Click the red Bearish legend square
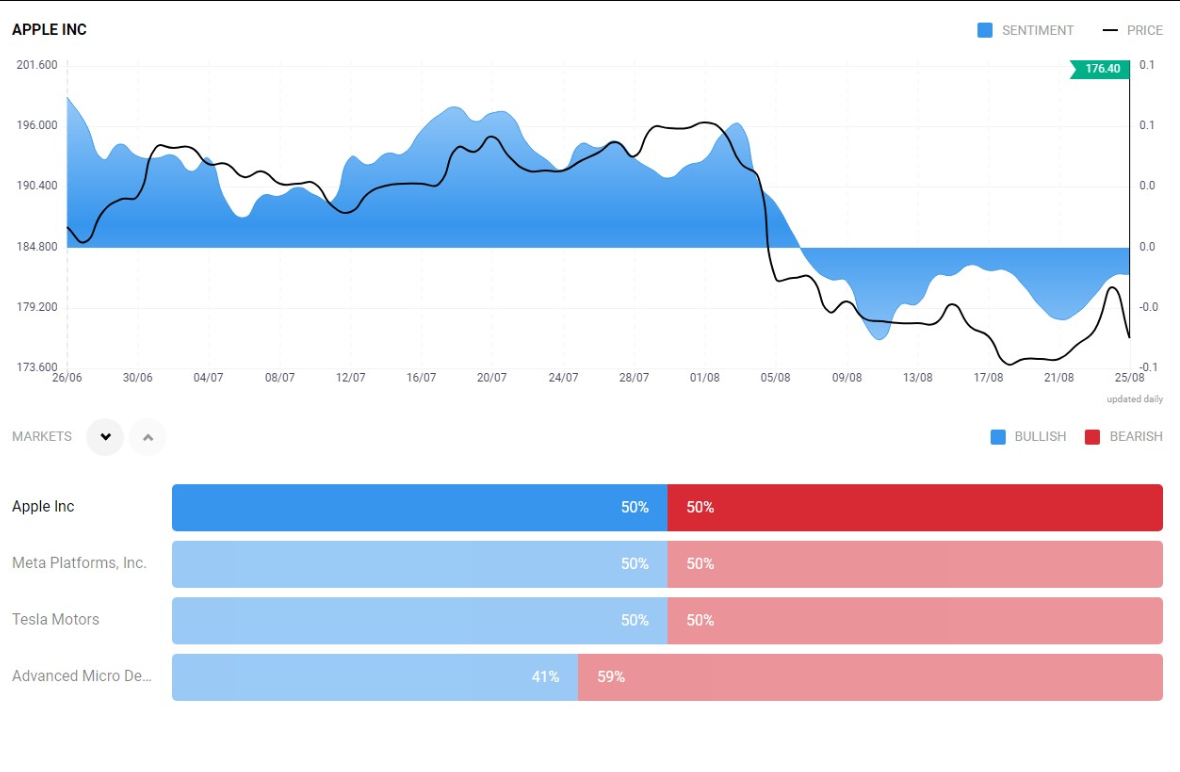The width and height of the screenshot is (1180, 772). (x=1092, y=437)
